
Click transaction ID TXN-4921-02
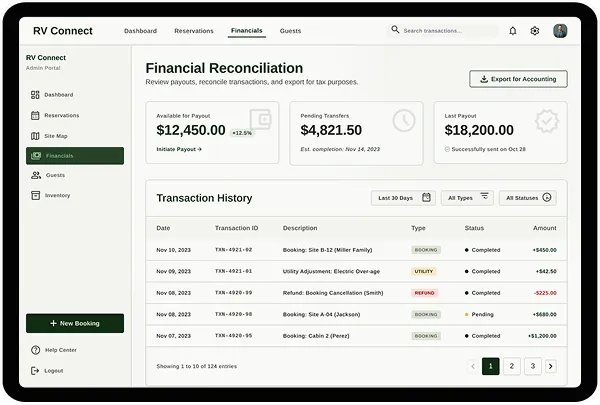(x=233, y=250)
